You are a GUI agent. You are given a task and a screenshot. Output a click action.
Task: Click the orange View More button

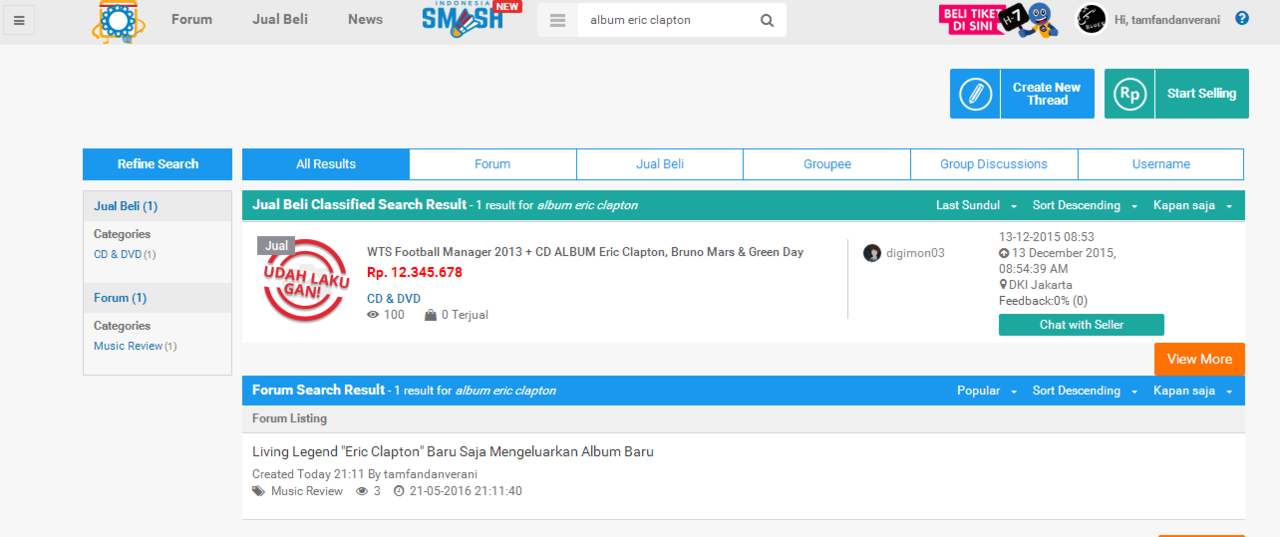(x=1199, y=359)
